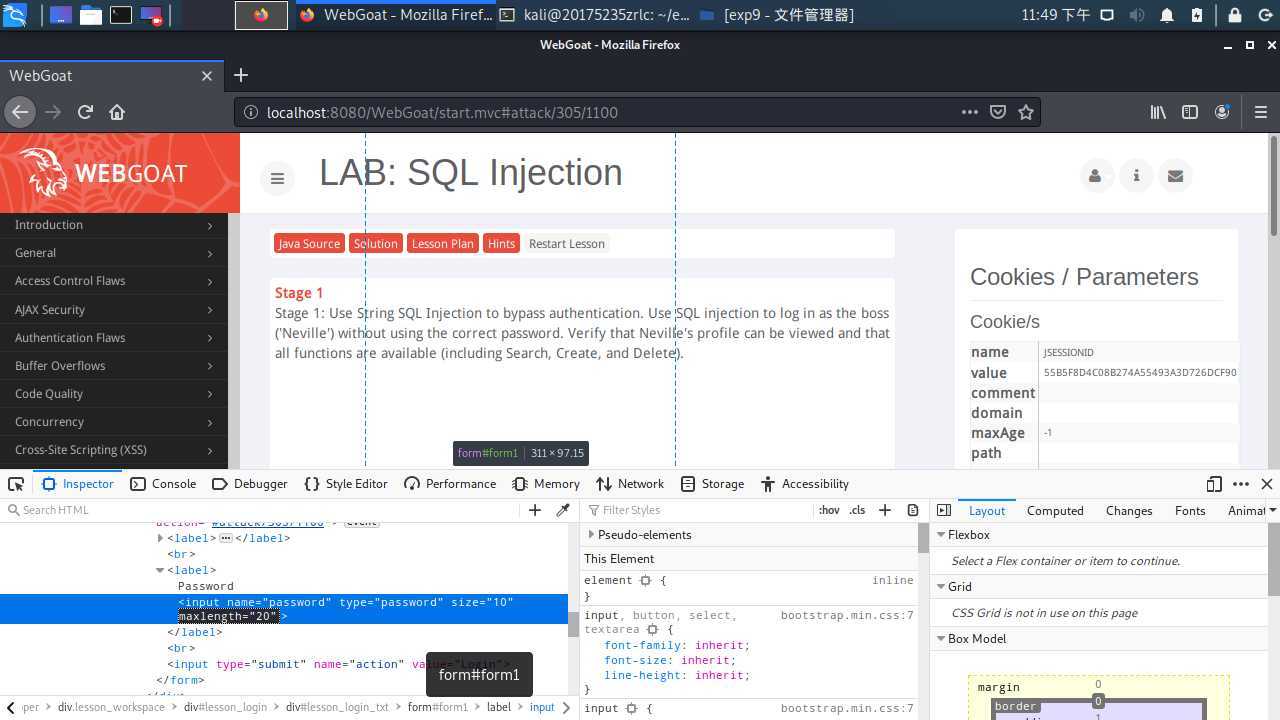Open the Network devtools tab
This screenshot has height=720, width=1280.
click(630, 484)
